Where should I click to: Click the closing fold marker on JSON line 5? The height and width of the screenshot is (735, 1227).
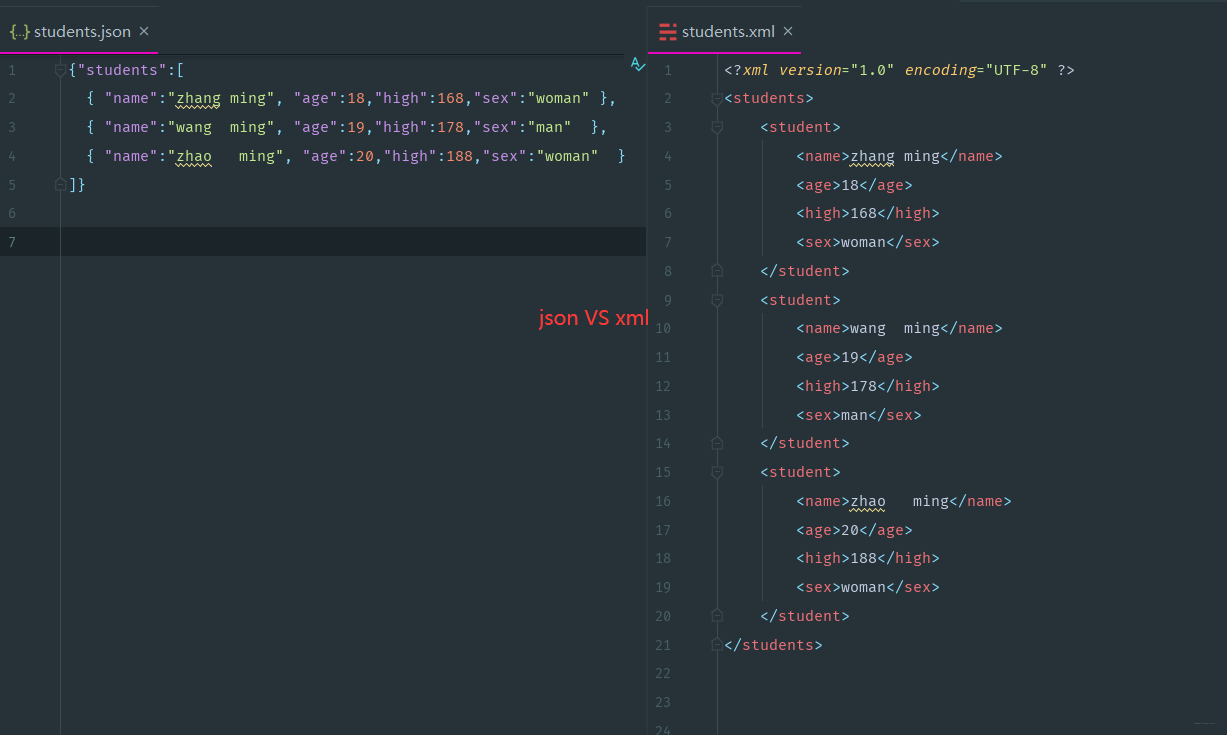[61, 185]
